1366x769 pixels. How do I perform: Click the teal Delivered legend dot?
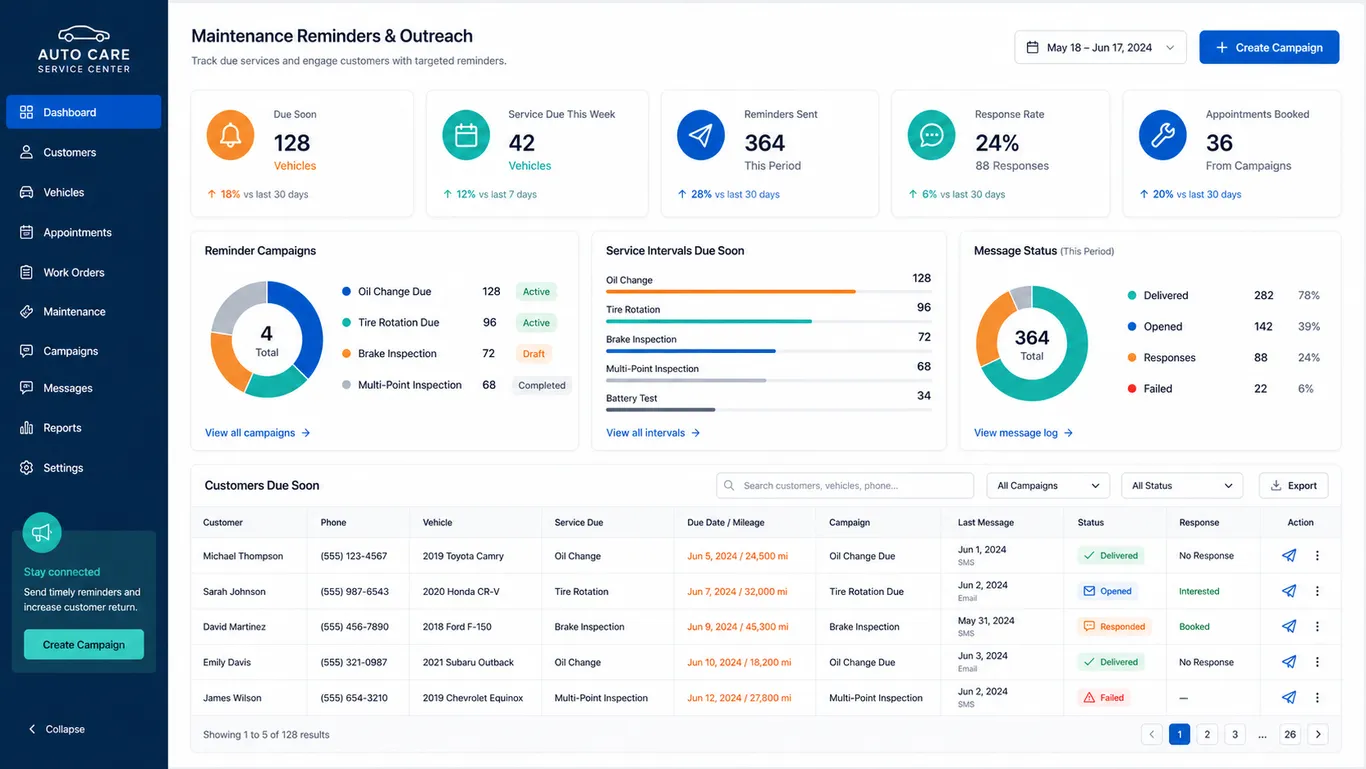point(1132,296)
